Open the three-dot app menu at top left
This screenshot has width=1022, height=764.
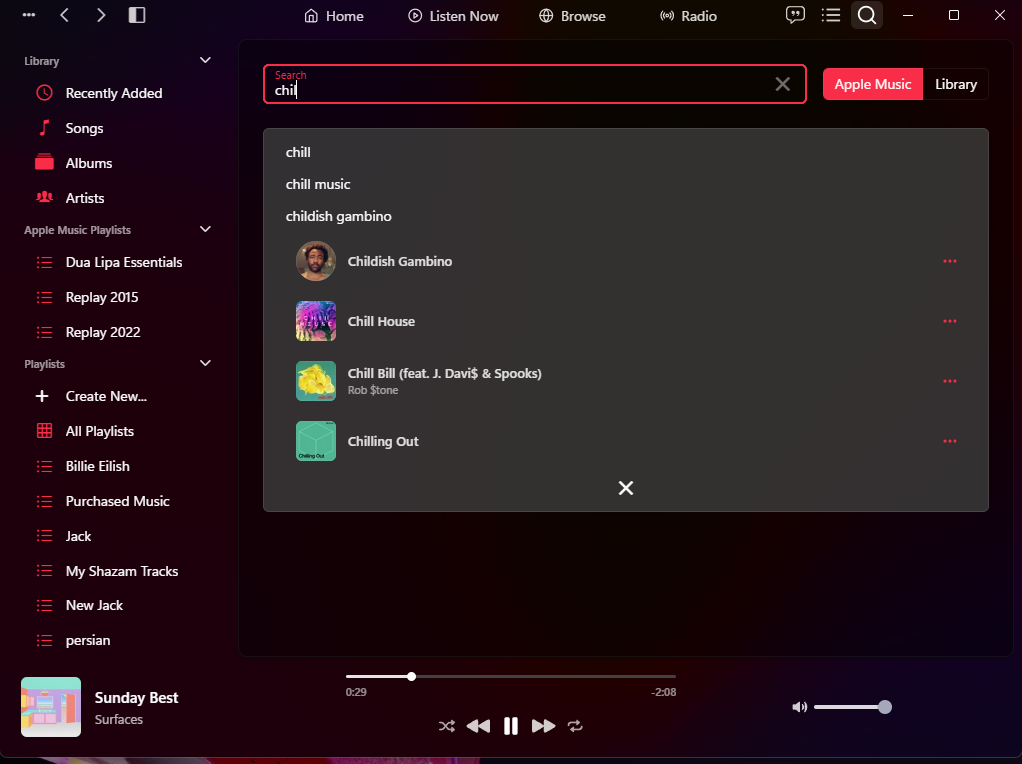coord(29,15)
